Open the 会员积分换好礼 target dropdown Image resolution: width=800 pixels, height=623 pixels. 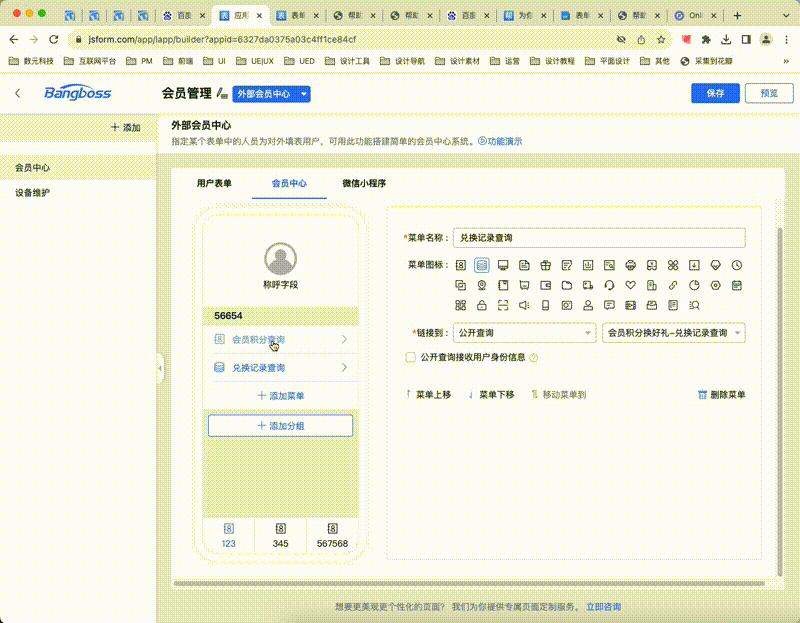pos(674,333)
